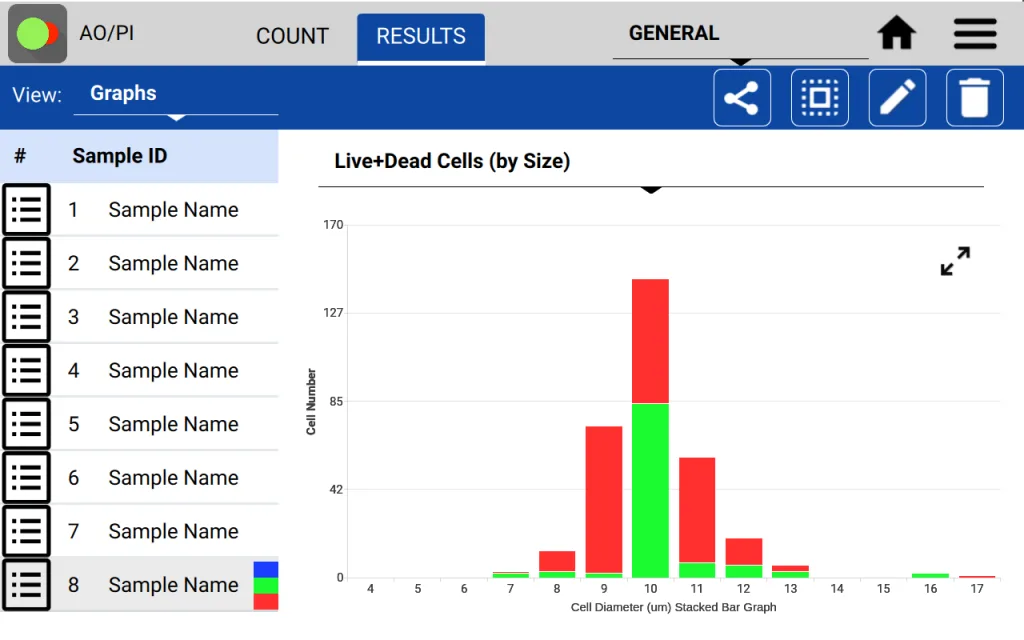Open the GENERAL dropdown selector
This screenshot has height=640, width=1024.
click(x=673, y=33)
